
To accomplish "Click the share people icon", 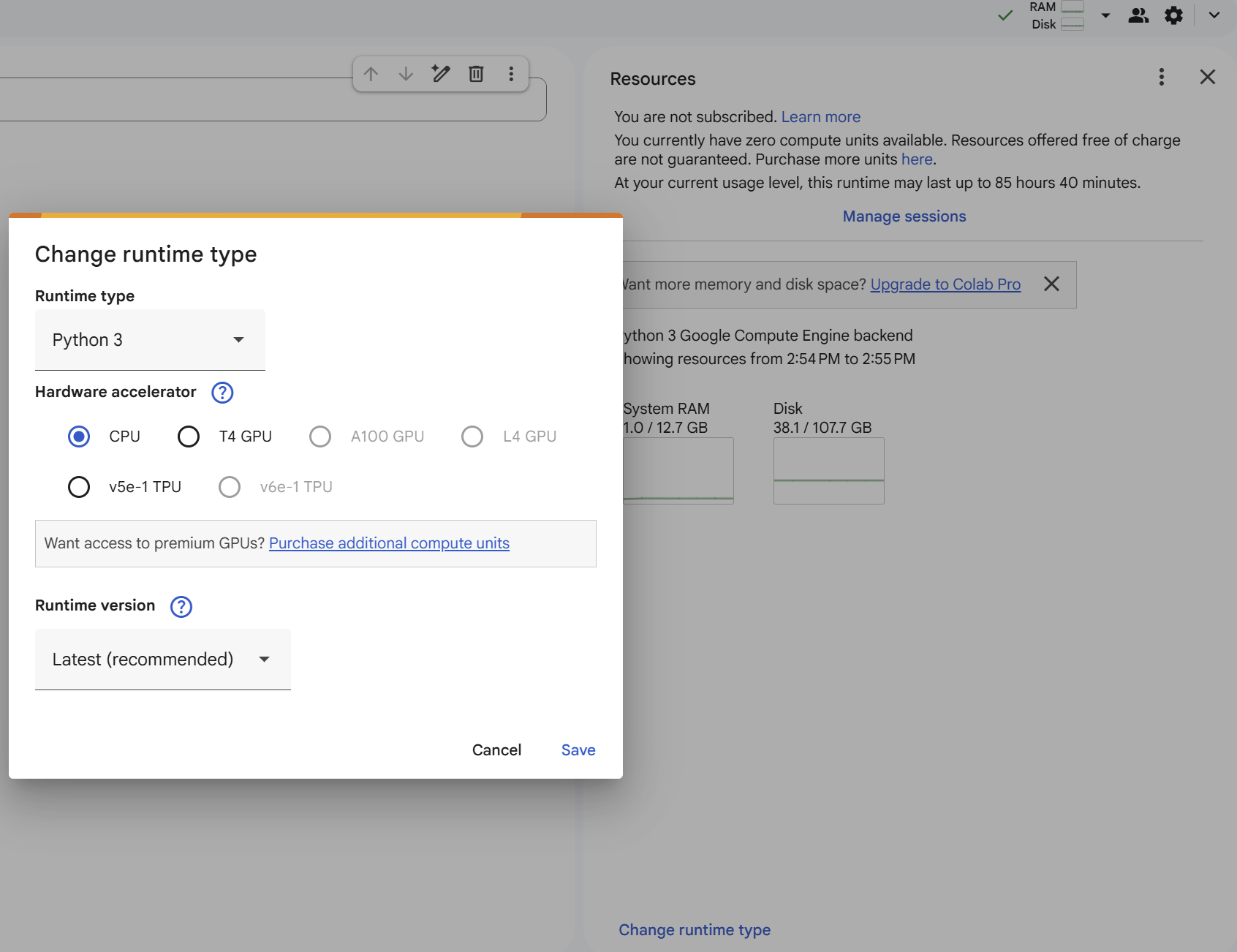I will (x=1138, y=15).
